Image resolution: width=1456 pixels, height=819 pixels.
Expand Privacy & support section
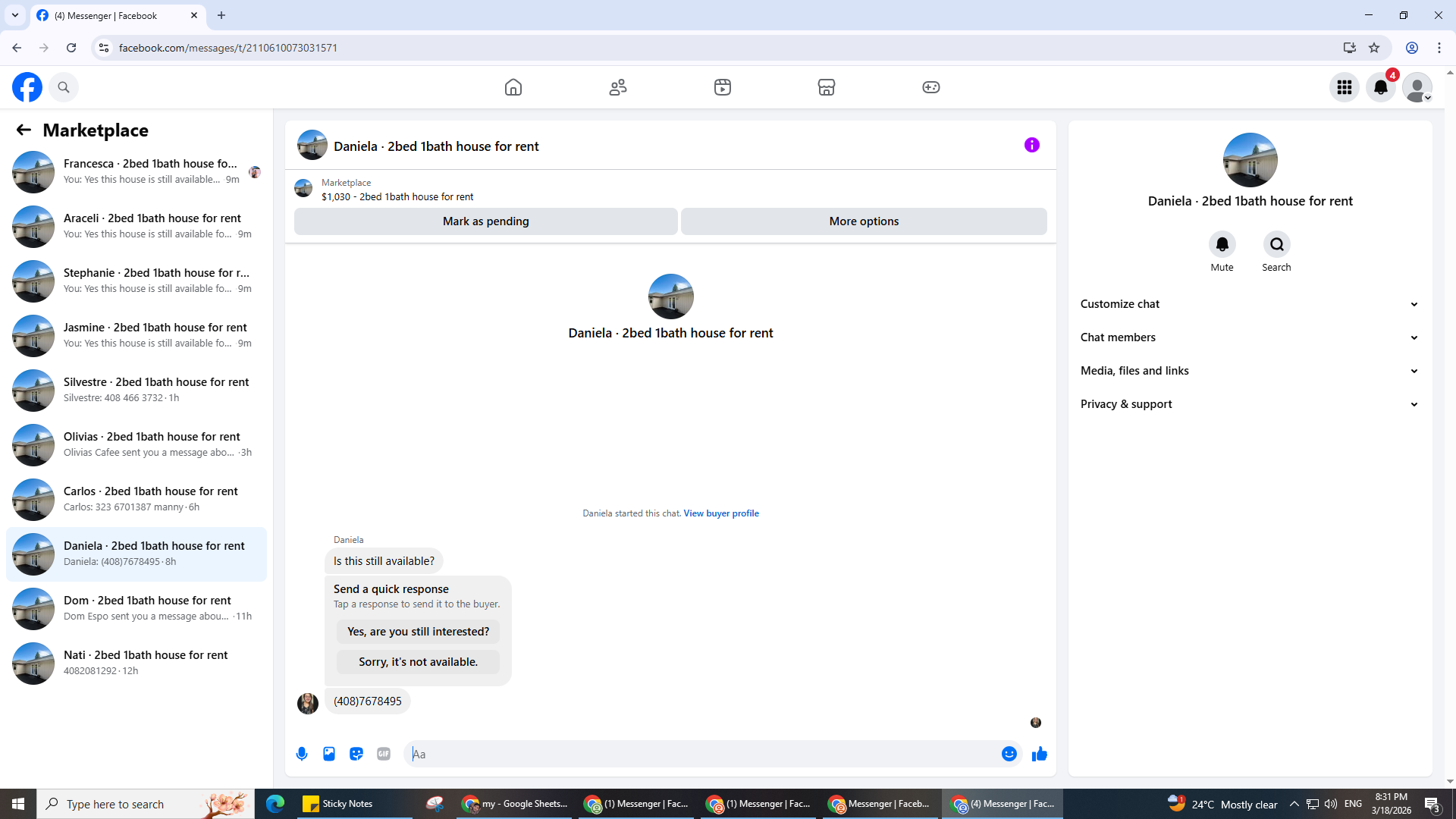[x=1249, y=404]
